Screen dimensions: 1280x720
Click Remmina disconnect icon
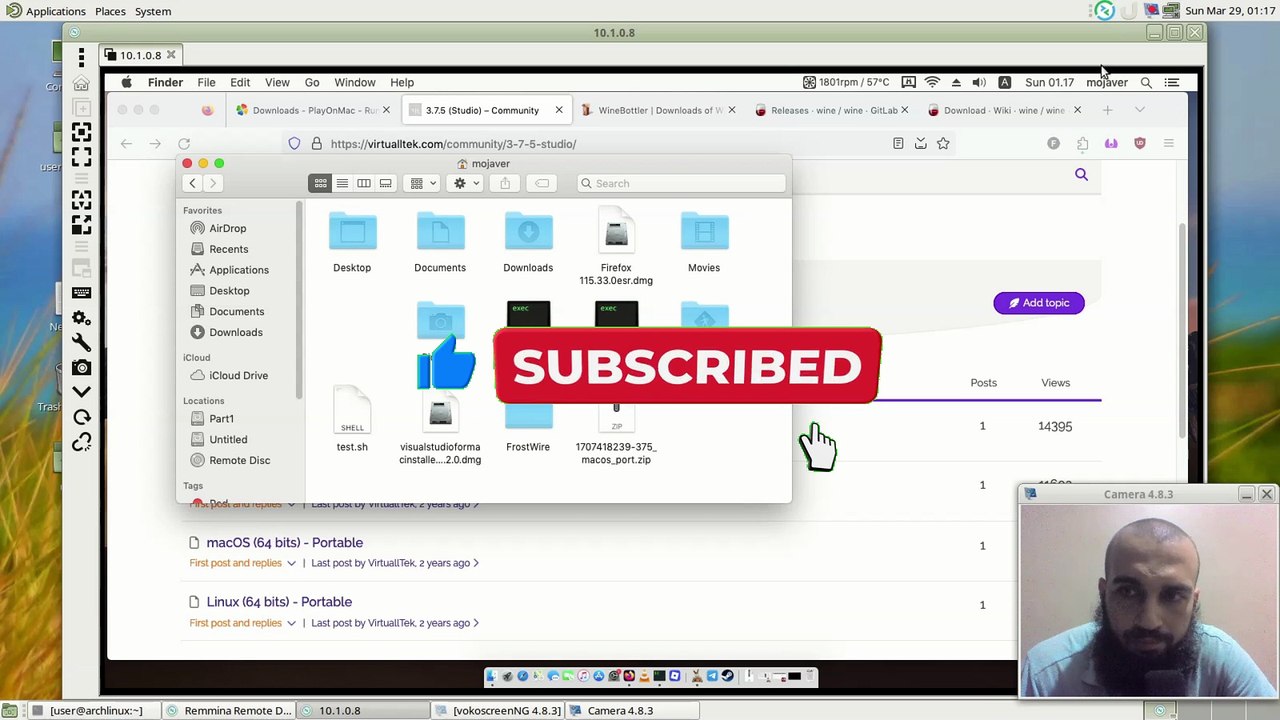pos(82,441)
